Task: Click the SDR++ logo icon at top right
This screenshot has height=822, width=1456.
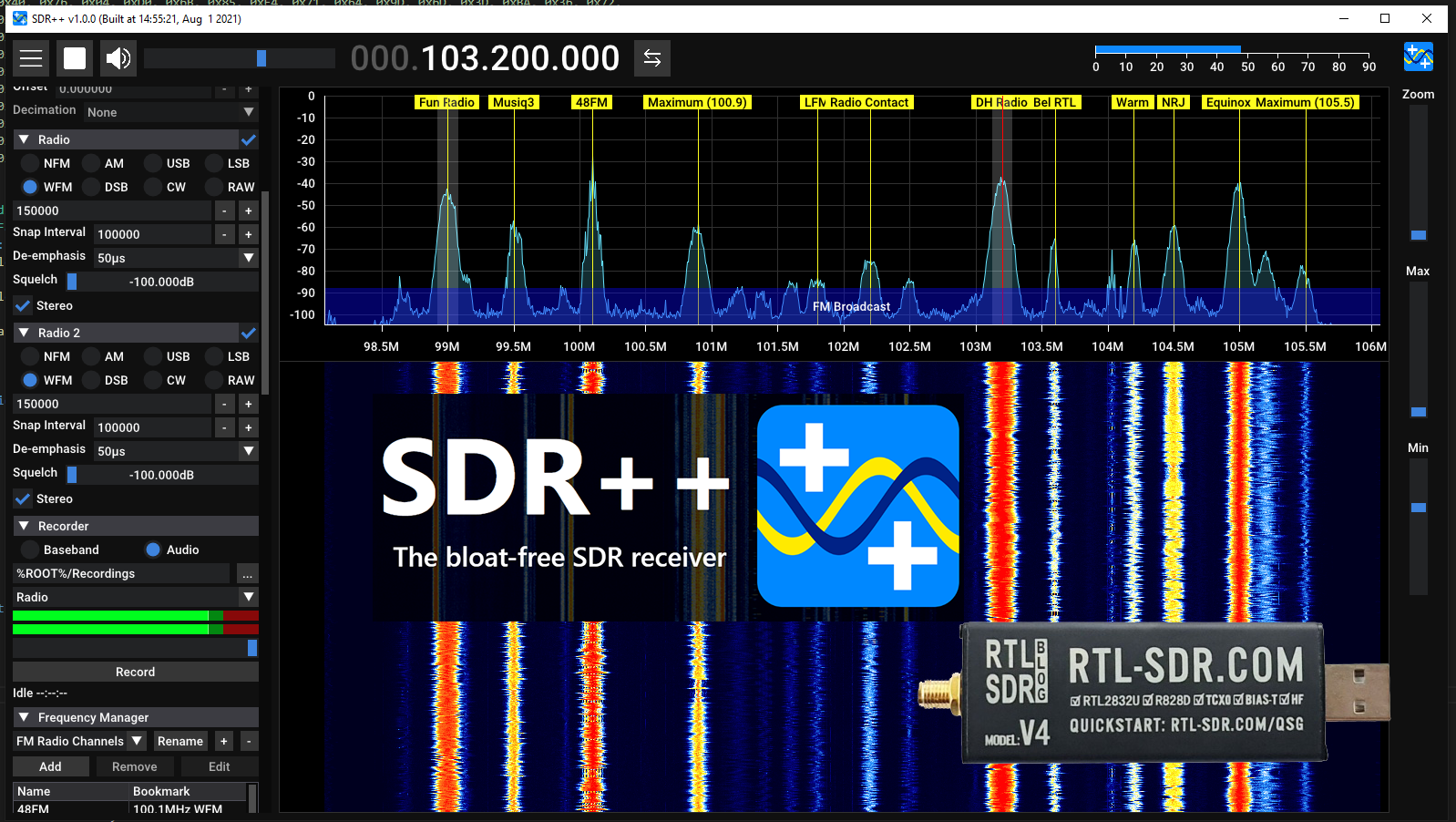Action: point(1419,57)
